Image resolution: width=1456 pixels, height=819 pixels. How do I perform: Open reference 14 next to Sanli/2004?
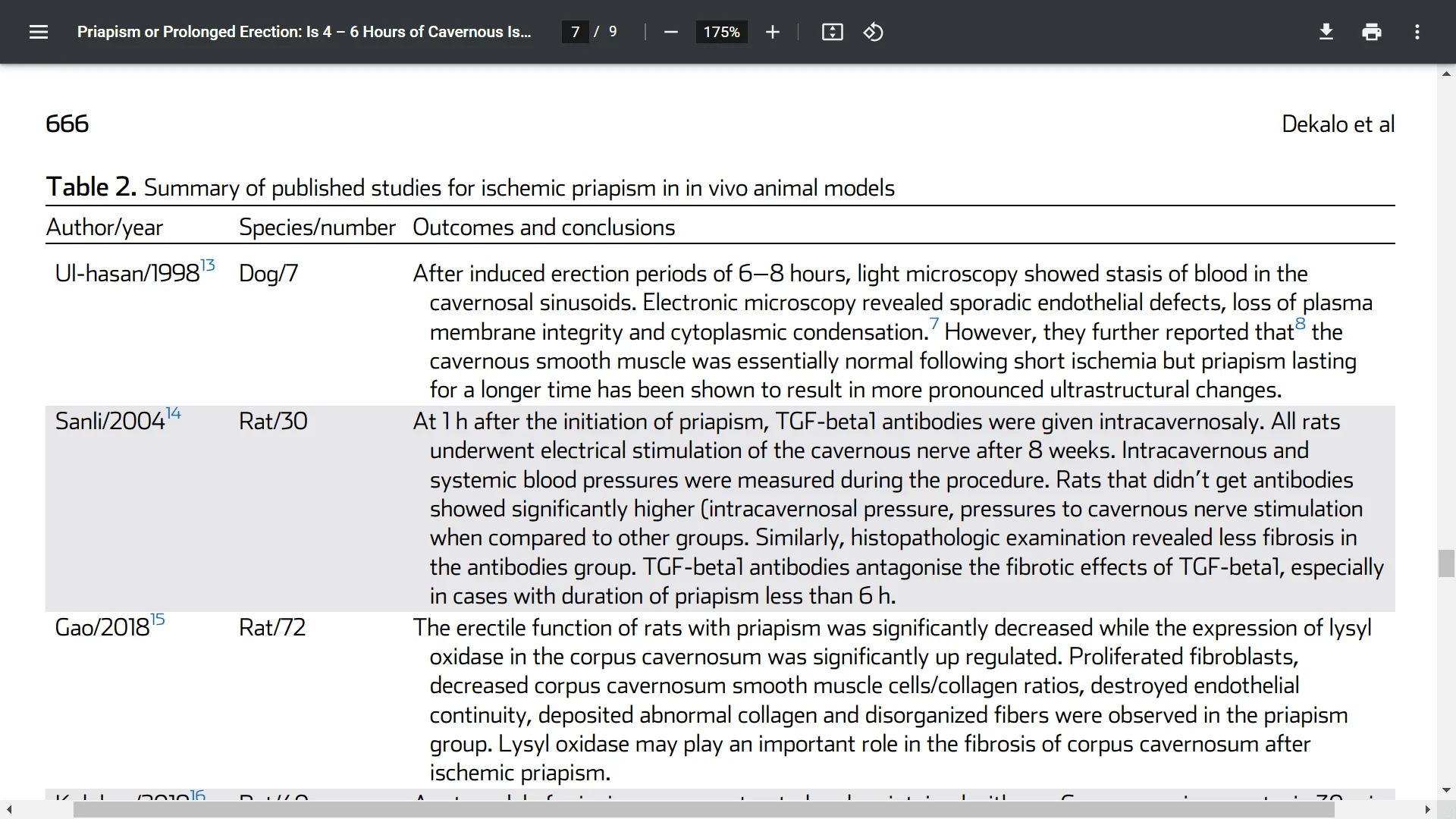(174, 413)
